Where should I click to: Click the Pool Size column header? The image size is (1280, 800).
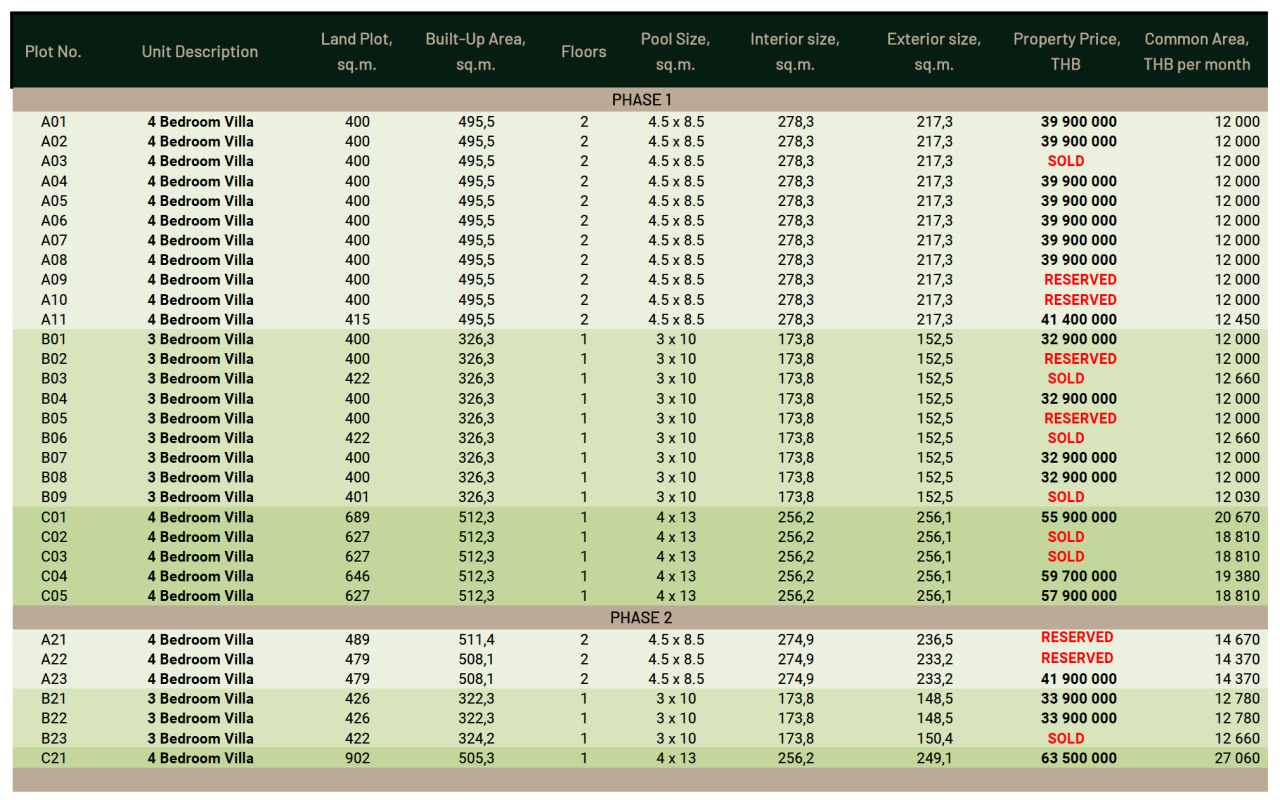(675, 52)
